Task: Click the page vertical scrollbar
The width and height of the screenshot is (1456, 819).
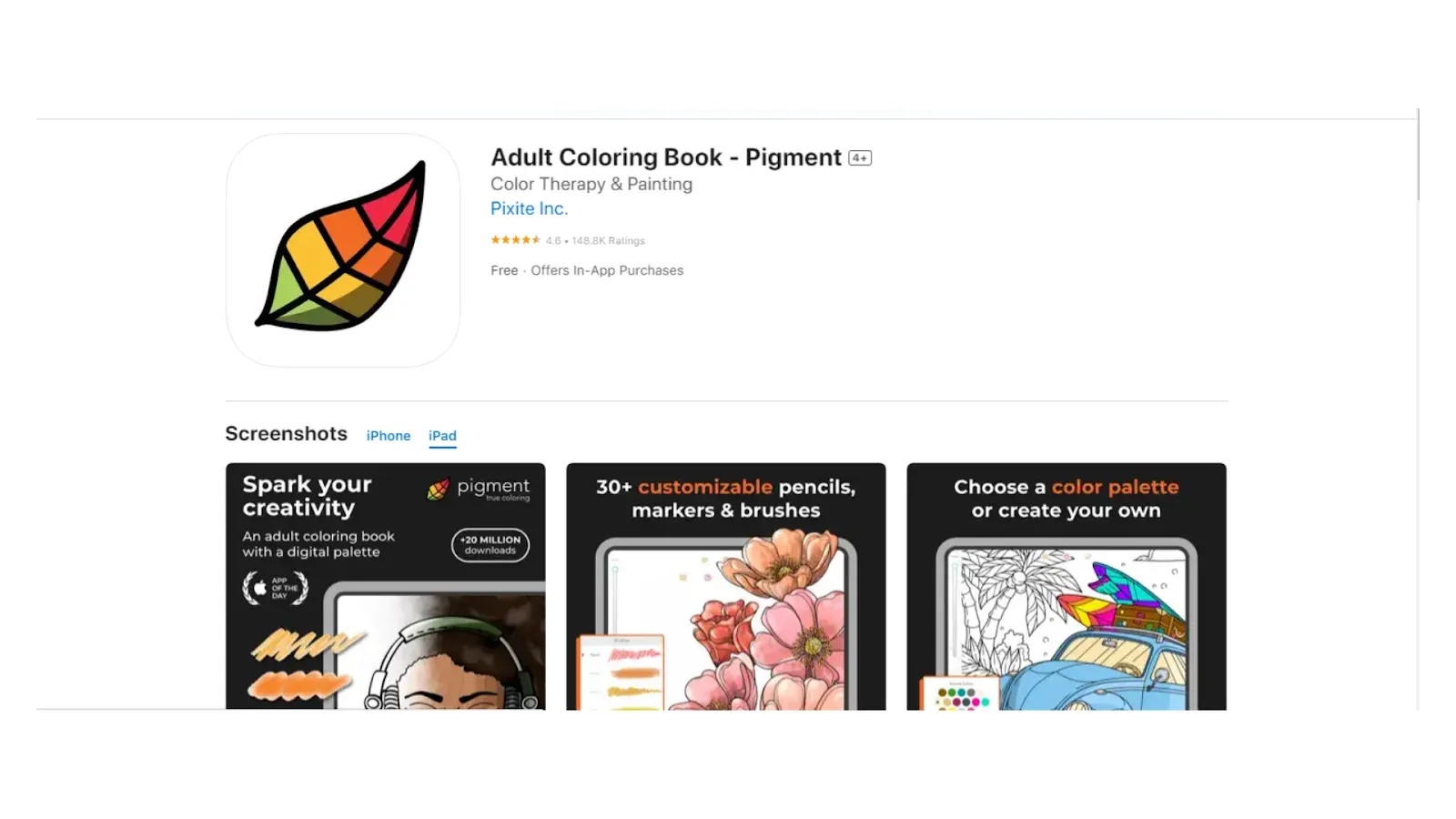Action: click(x=1418, y=155)
